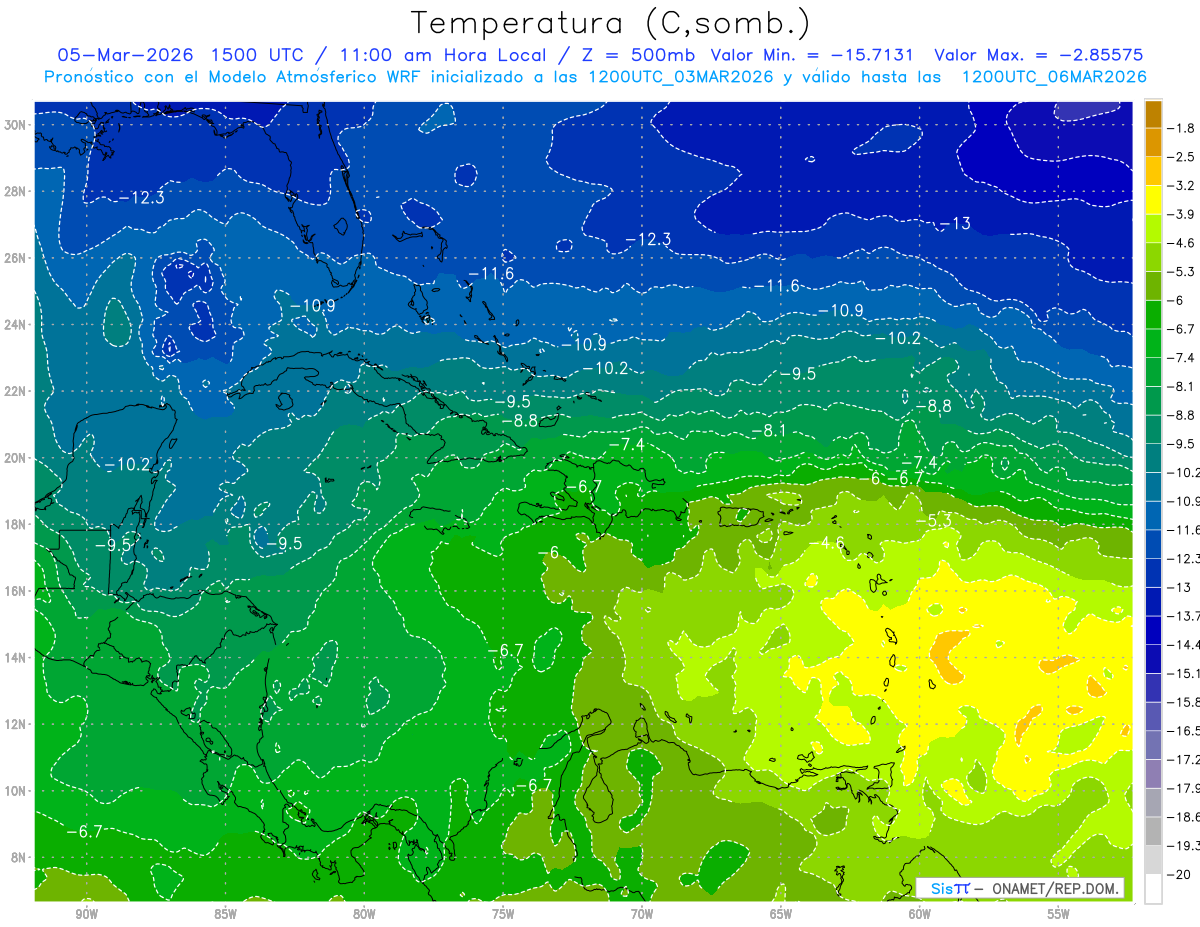This screenshot has height=927, width=1200.
Task: Click 'Valor Max. = -2.85575' value
Action: tap(1038, 55)
